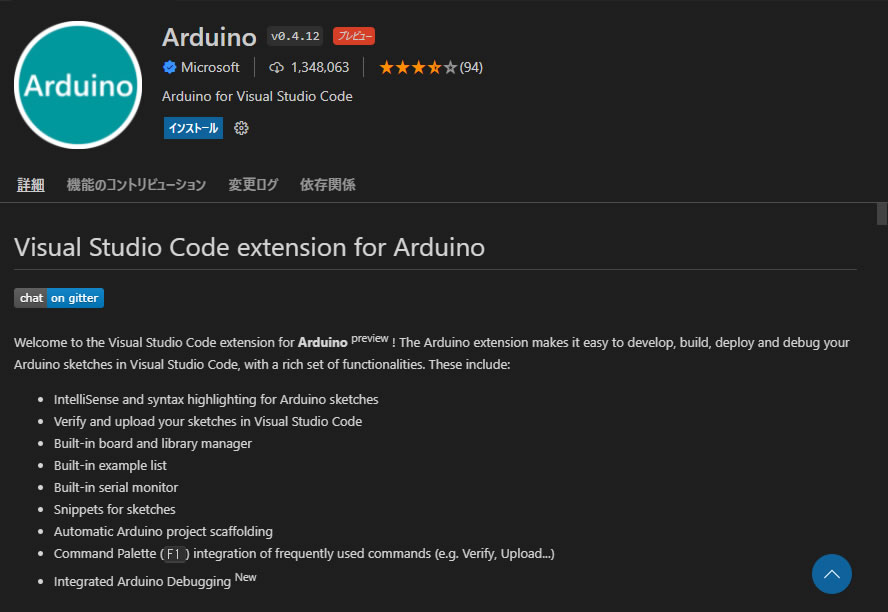Select the 詳細 tab
The image size is (888, 612).
point(31,185)
